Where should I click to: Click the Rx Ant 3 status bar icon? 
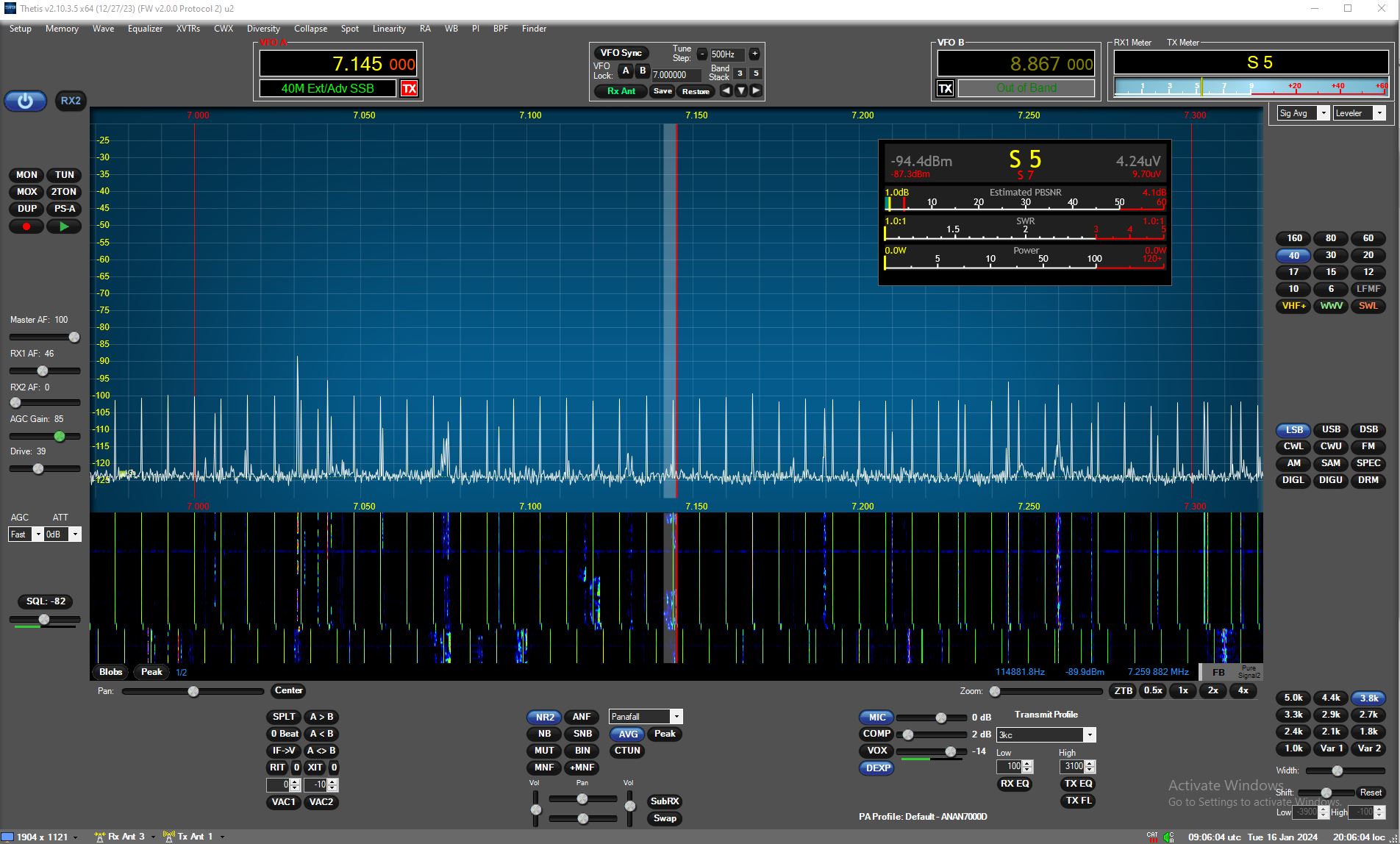coord(100,837)
